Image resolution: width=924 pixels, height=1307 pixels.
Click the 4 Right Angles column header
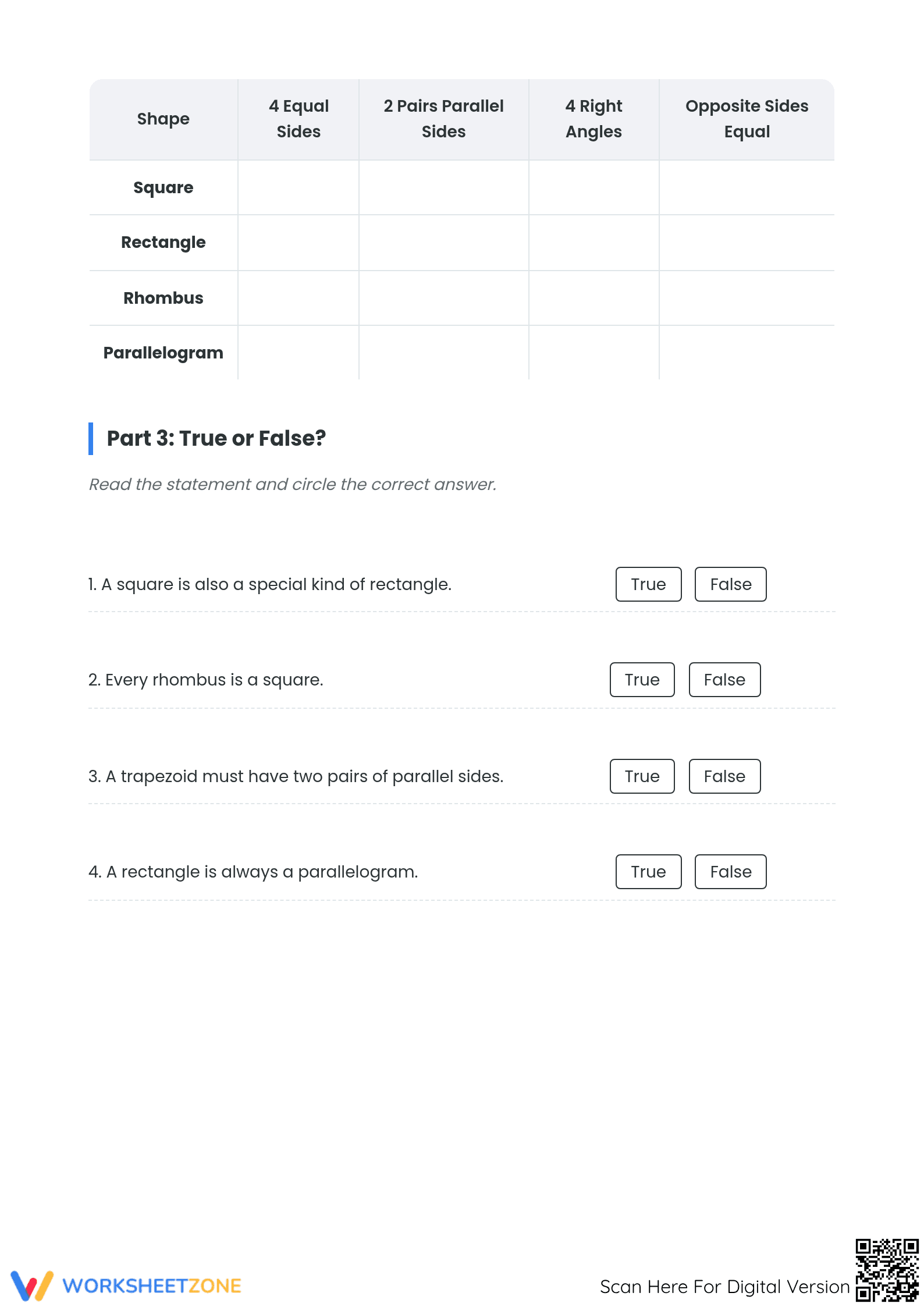coord(594,119)
